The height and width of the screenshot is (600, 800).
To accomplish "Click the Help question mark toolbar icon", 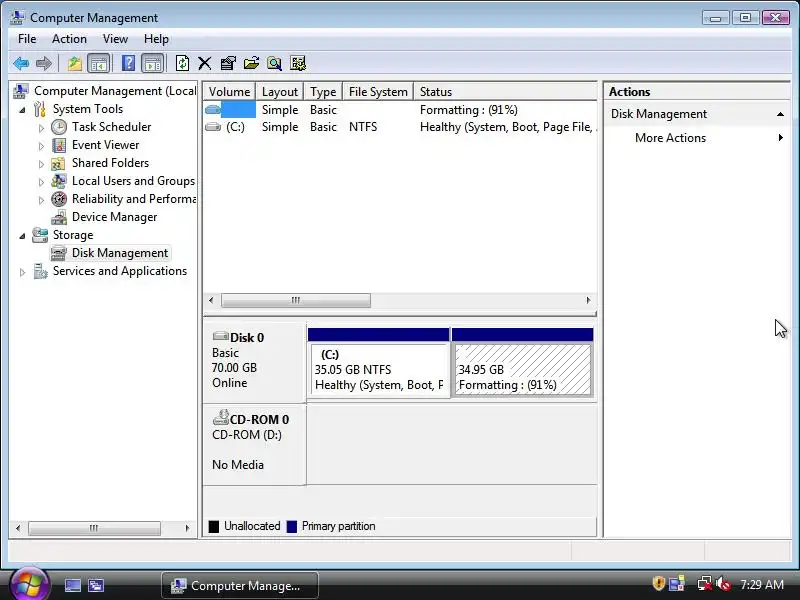I will pos(128,63).
